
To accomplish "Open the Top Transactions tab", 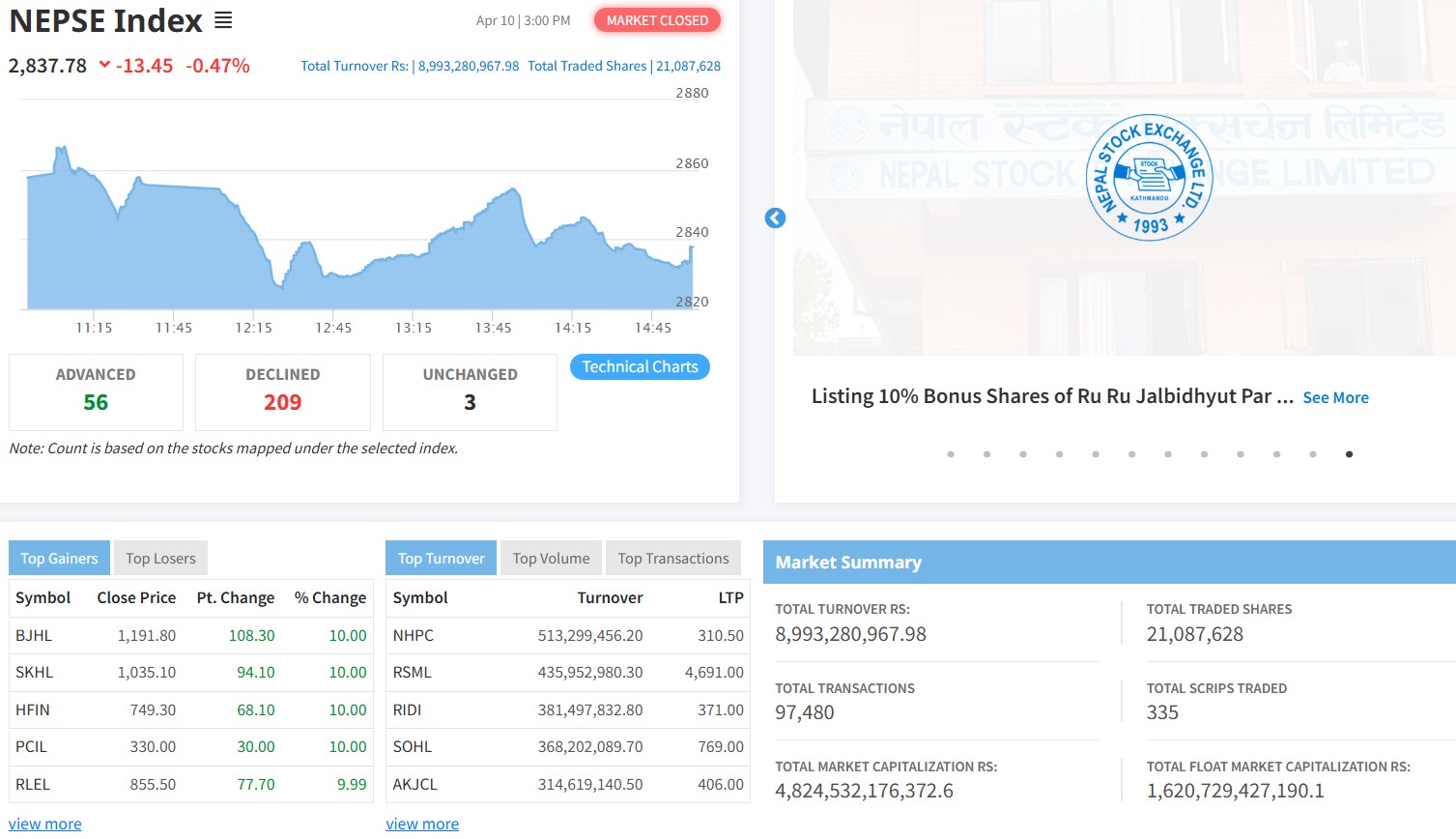I will click(673, 559).
